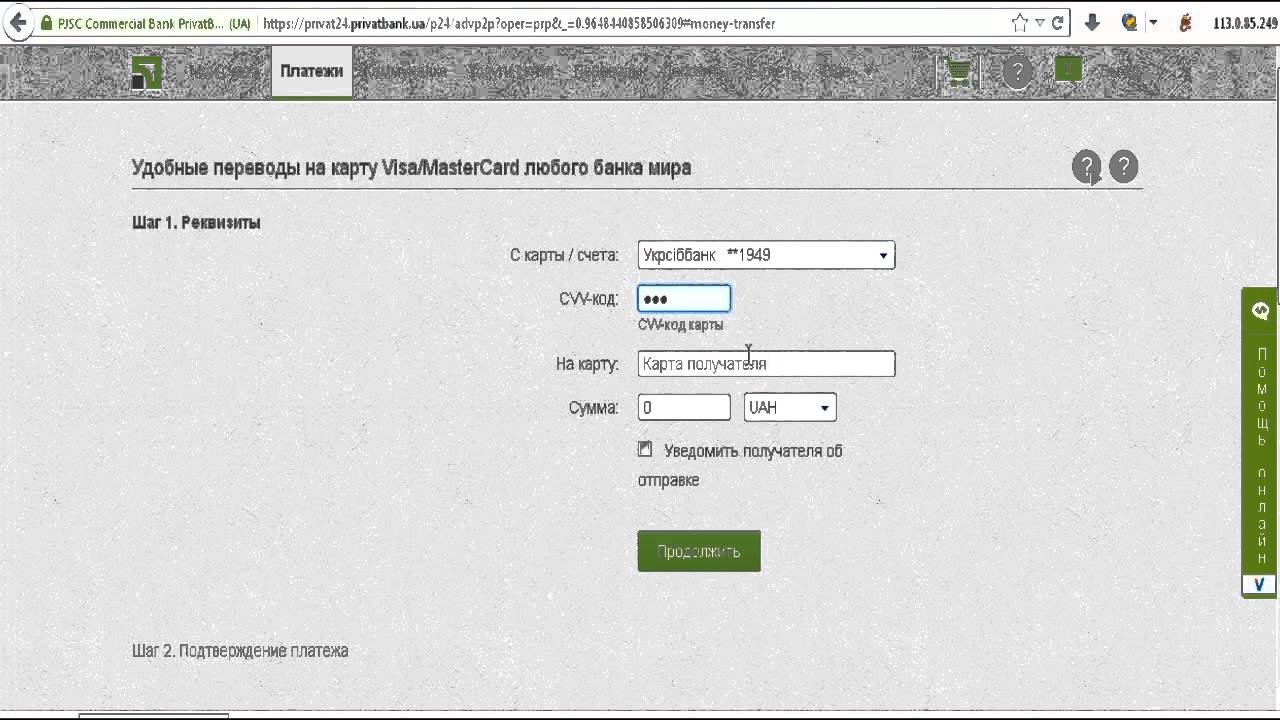Open the Платежи tab
Screen dimensions: 1280x720
coord(311,71)
